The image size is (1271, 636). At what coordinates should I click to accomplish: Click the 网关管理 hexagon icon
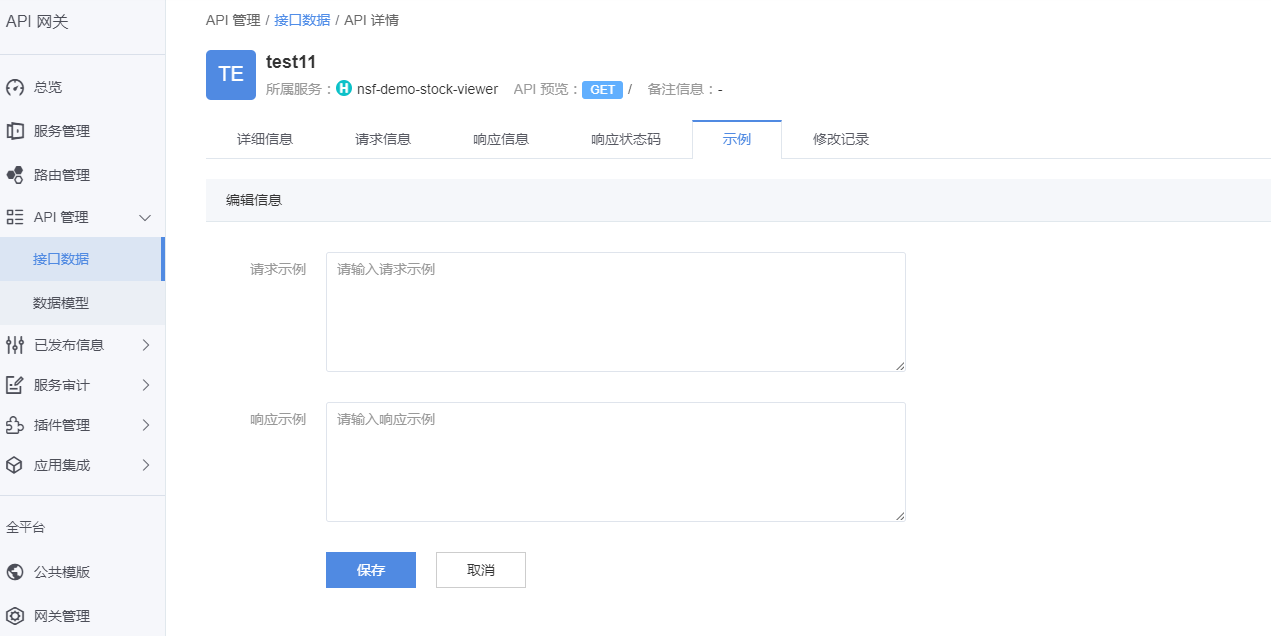15,616
